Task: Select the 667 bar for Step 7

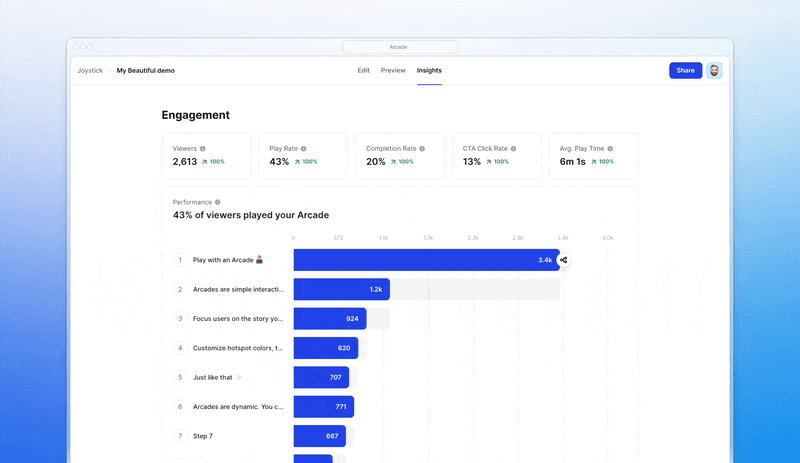Action: pos(319,436)
